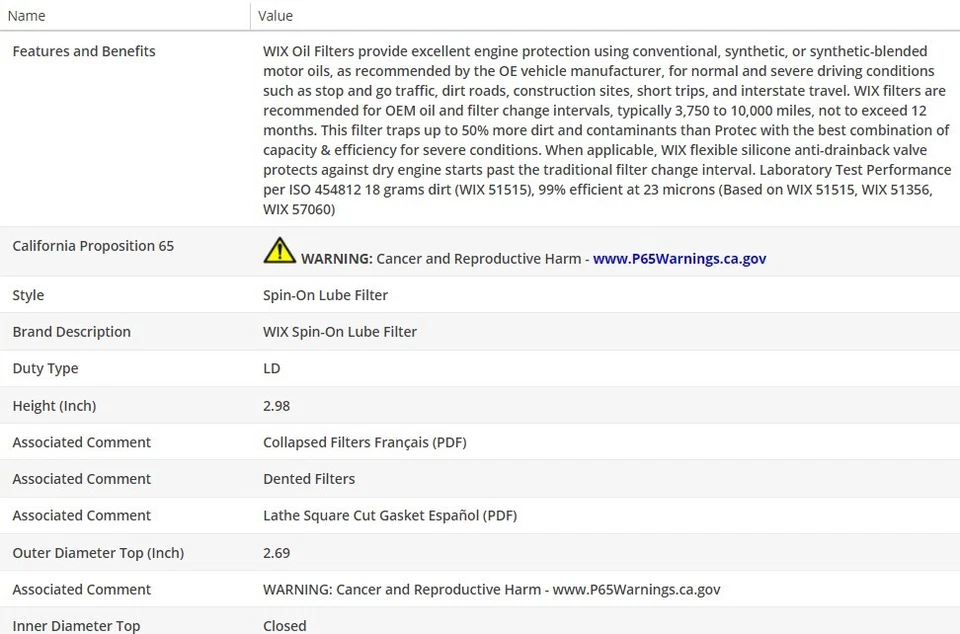Screen dimensions: 960x634
Task: Click the Name column header
Action: pos(27,15)
